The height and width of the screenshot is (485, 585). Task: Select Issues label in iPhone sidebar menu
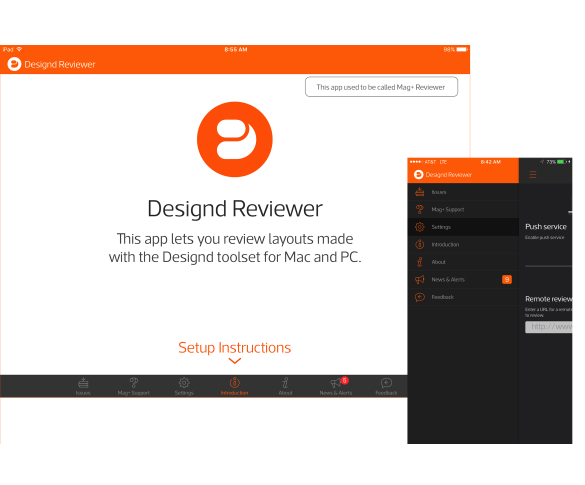coord(439,192)
